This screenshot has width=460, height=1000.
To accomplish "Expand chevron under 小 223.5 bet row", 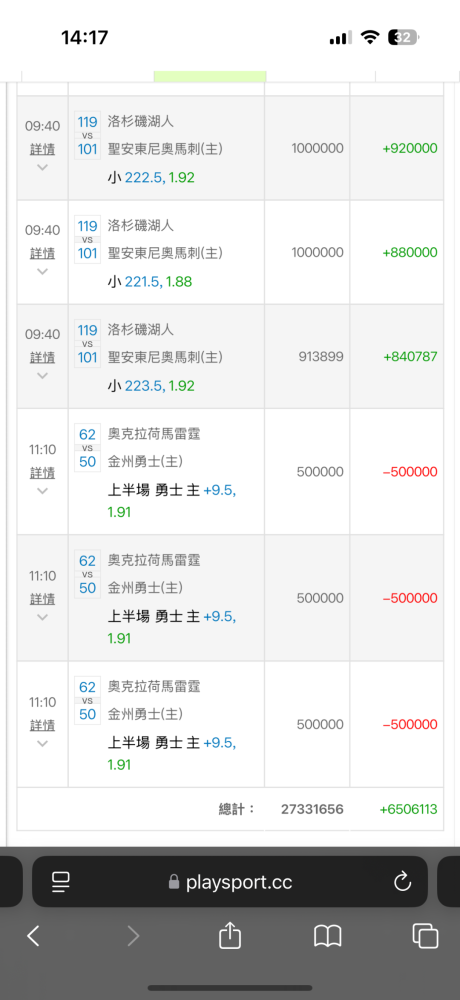I will pyautogui.click(x=43, y=376).
